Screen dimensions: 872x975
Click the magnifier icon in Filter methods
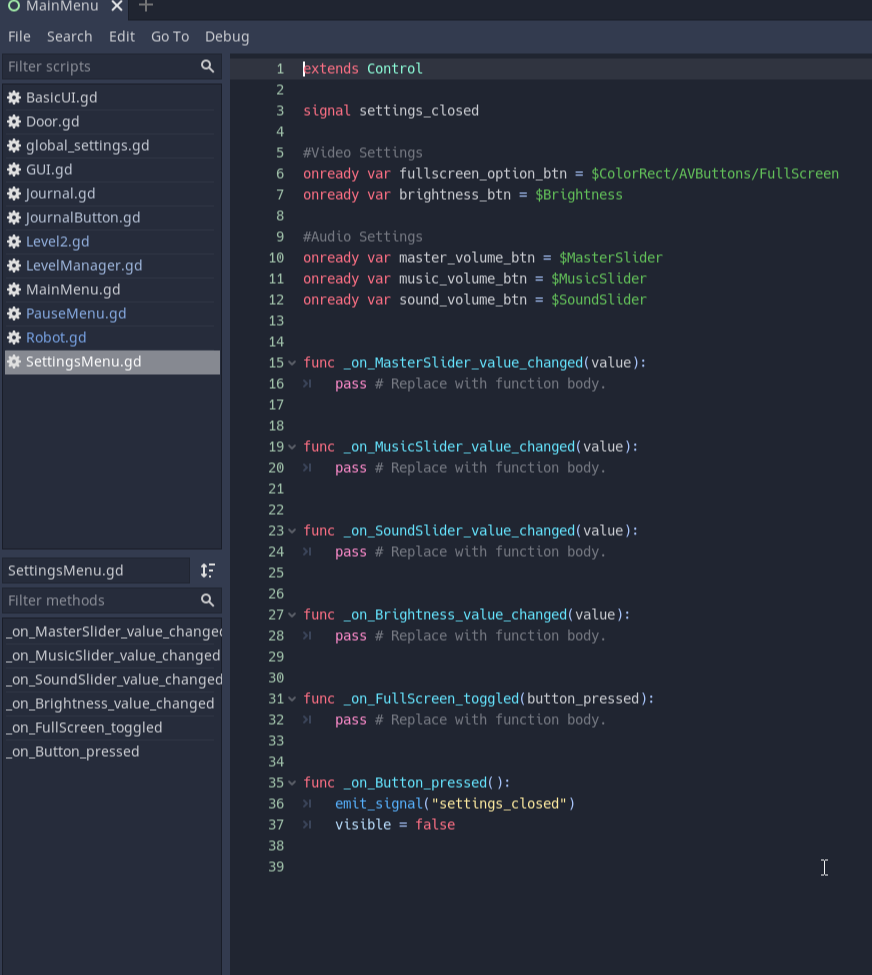(207, 599)
